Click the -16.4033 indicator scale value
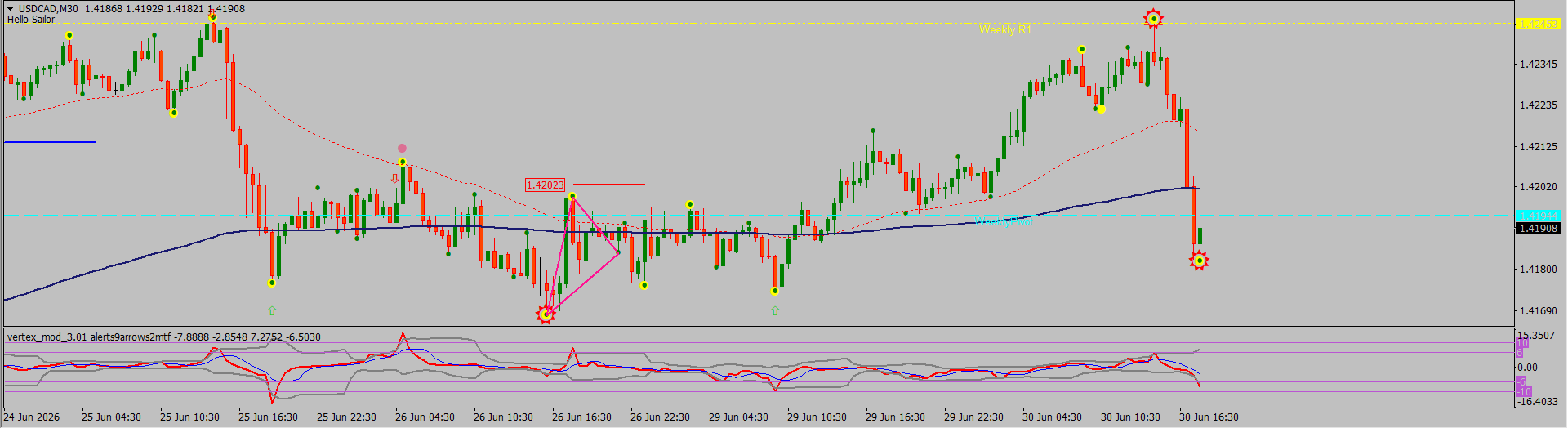 [x=1537, y=401]
